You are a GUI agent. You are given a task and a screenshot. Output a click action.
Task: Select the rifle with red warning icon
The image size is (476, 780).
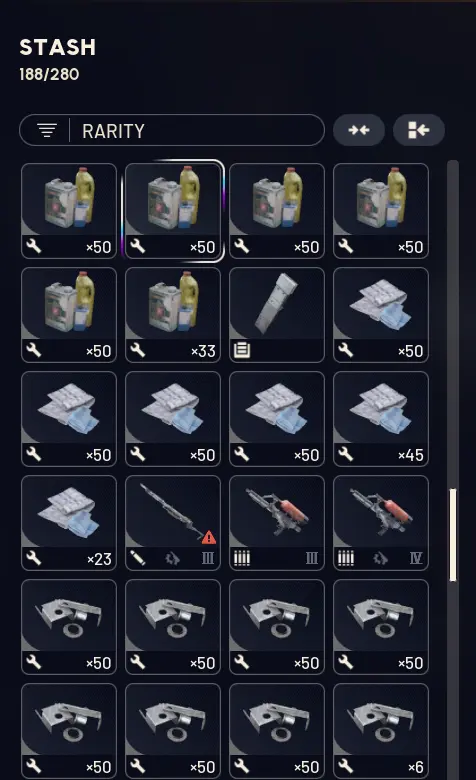(173, 522)
